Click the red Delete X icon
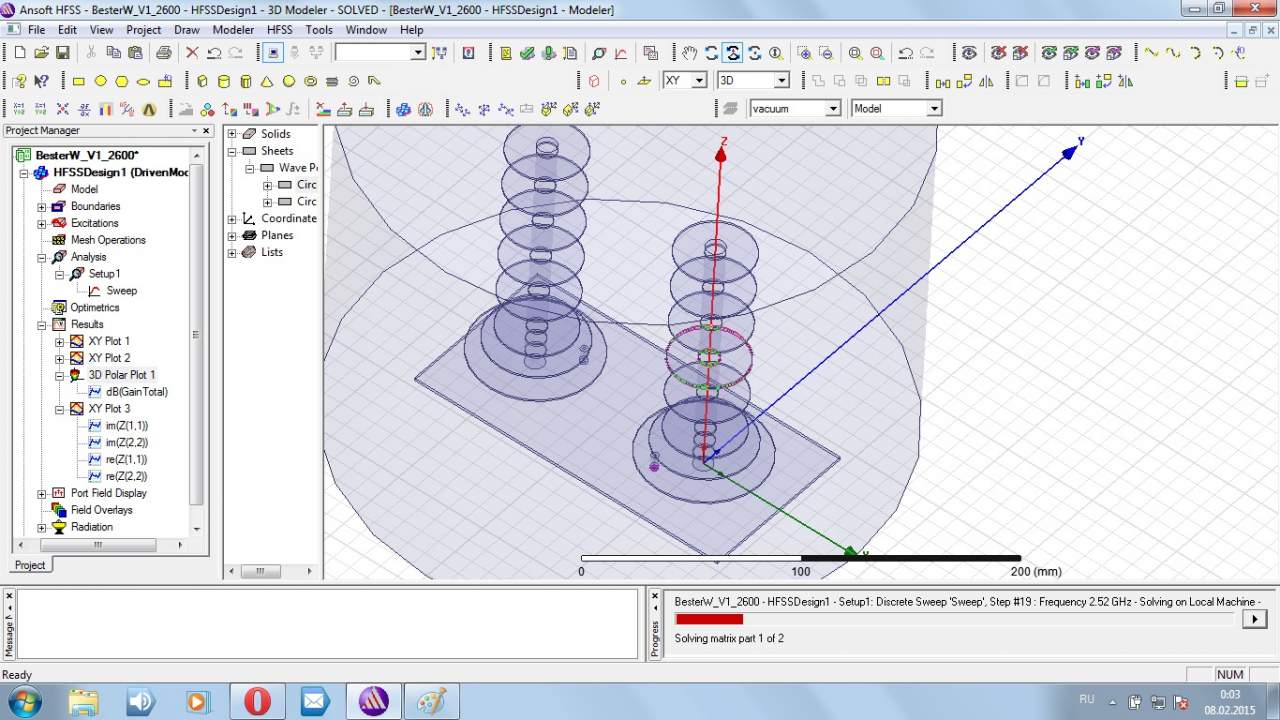 click(x=192, y=53)
